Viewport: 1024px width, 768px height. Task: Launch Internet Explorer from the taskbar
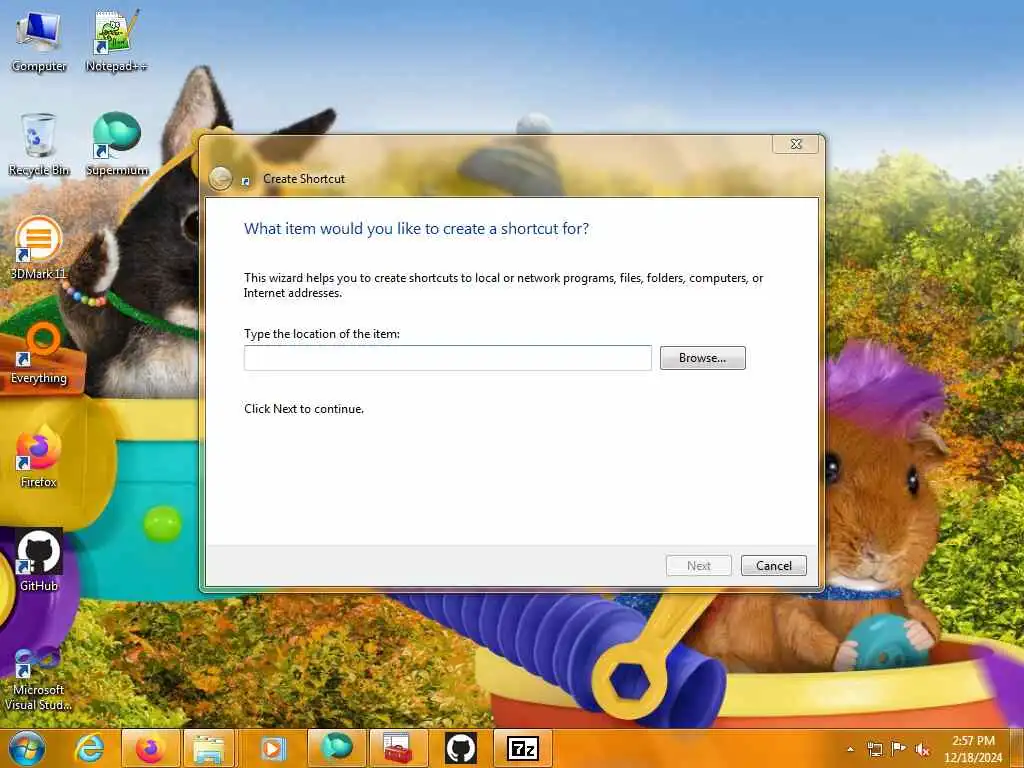89,748
